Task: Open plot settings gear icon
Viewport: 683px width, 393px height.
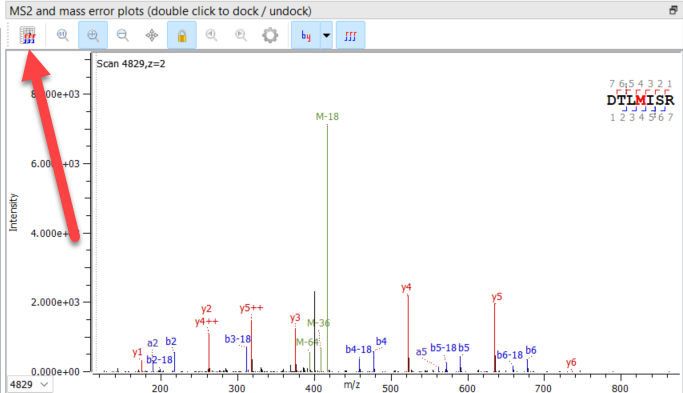Action: (x=270, y=35)
